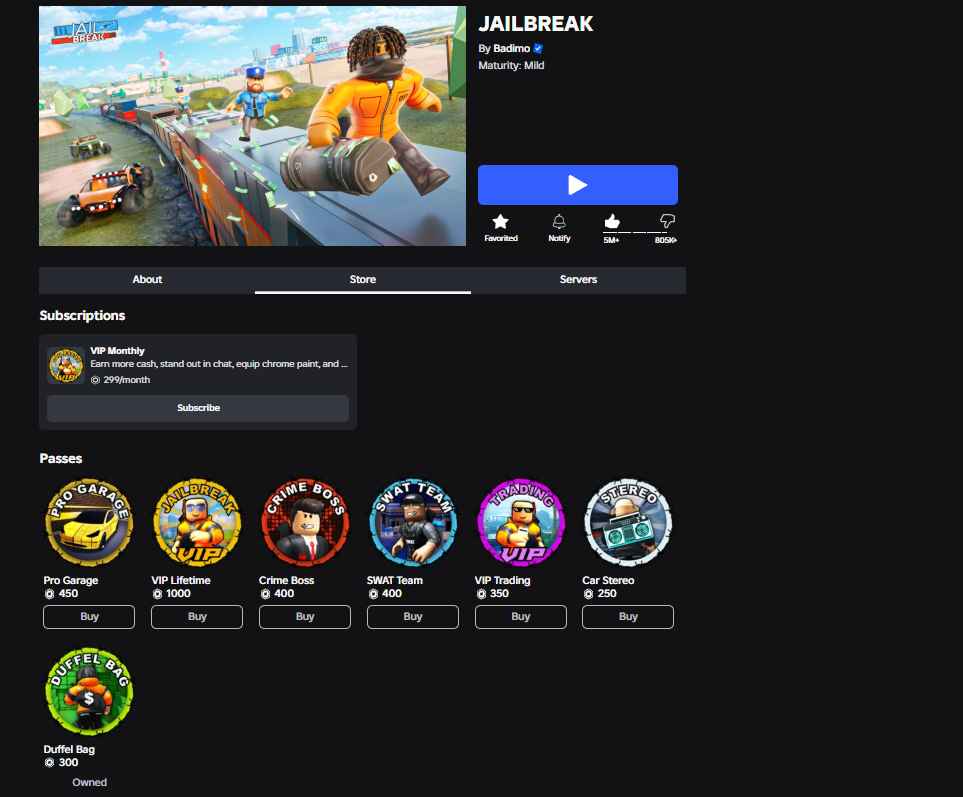Open the SWAT Team pass badge
This screenshot has height=797, width=963.
pyautogui.click(x=413, y=523)
